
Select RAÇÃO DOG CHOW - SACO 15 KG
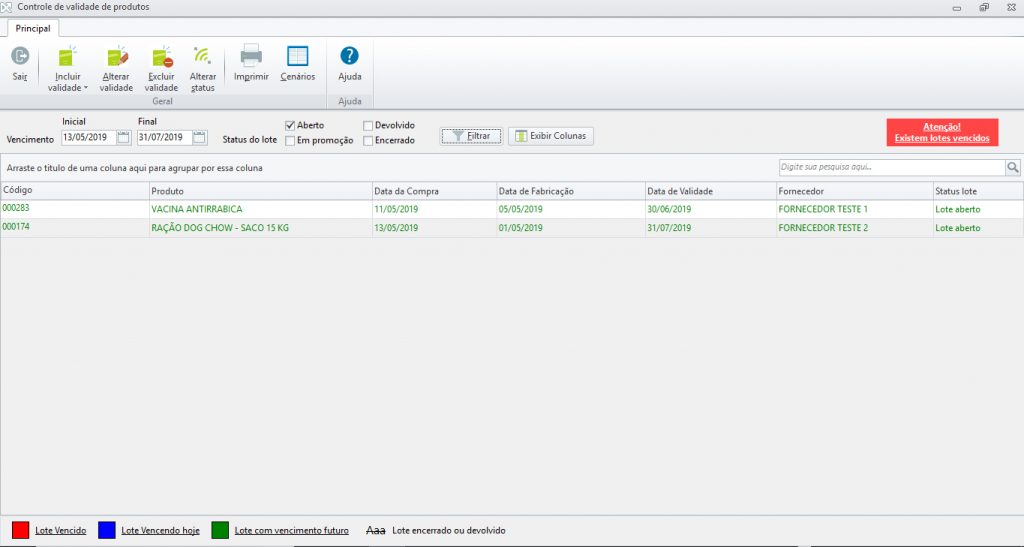(261, 228)
